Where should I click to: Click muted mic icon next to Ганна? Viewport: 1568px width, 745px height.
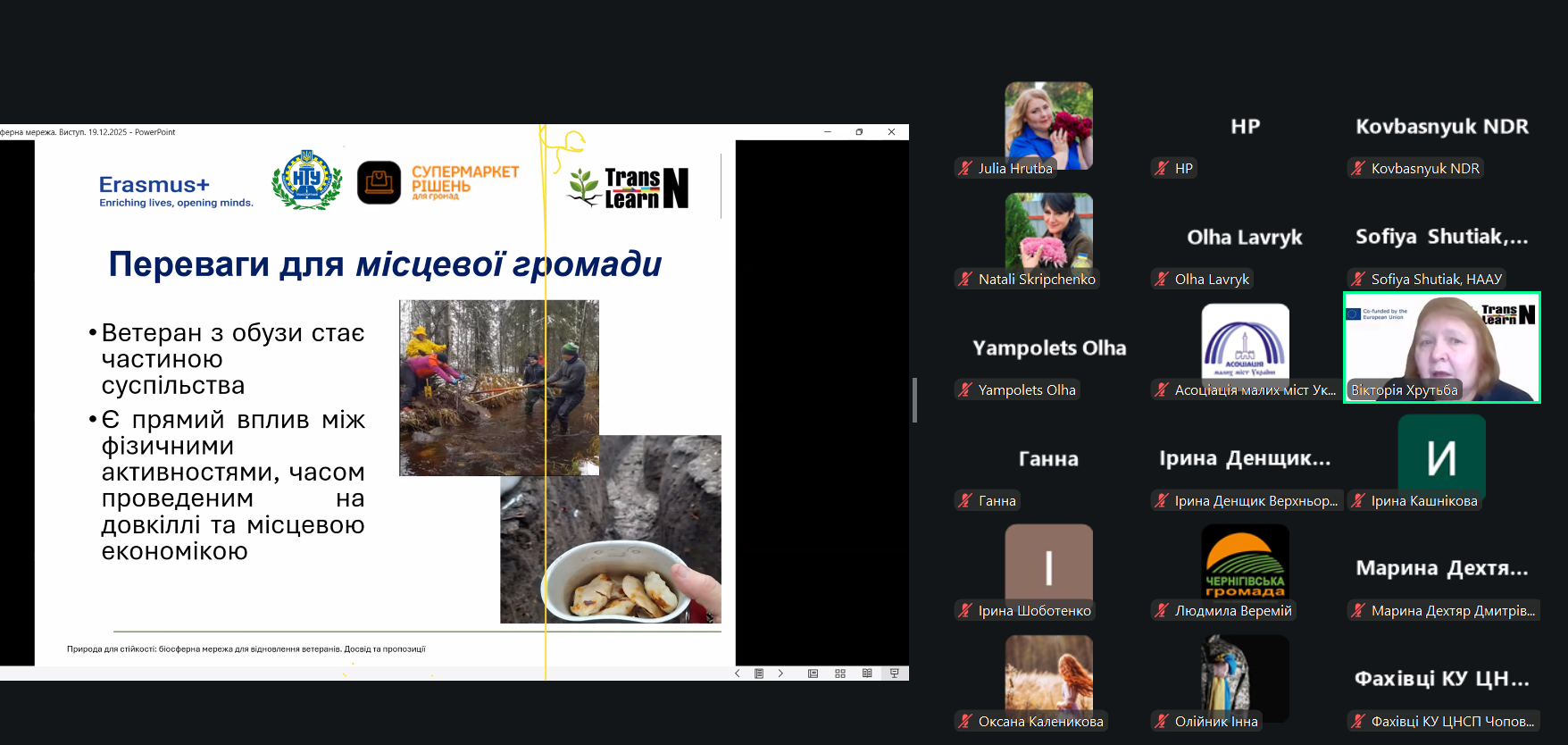965,500
